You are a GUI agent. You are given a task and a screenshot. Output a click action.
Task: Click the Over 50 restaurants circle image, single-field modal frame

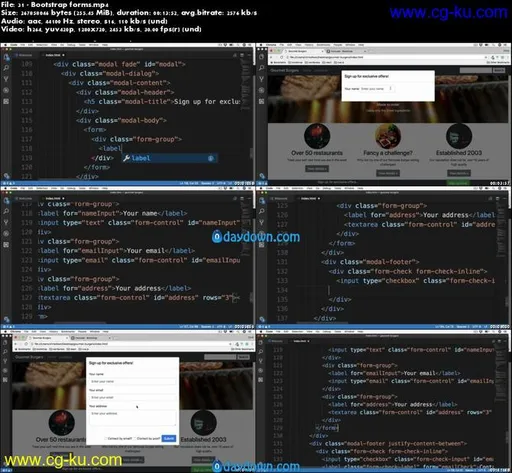[317, 136]
